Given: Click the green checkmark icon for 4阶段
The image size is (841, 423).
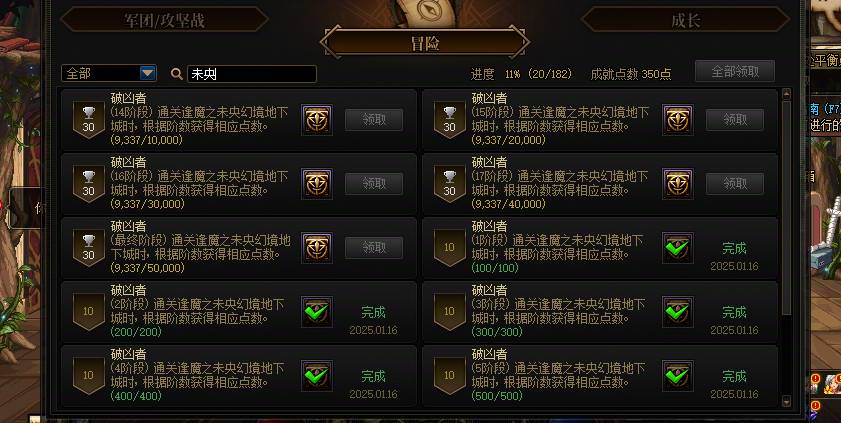Looking at the screenshot, I should pos(316,376).
